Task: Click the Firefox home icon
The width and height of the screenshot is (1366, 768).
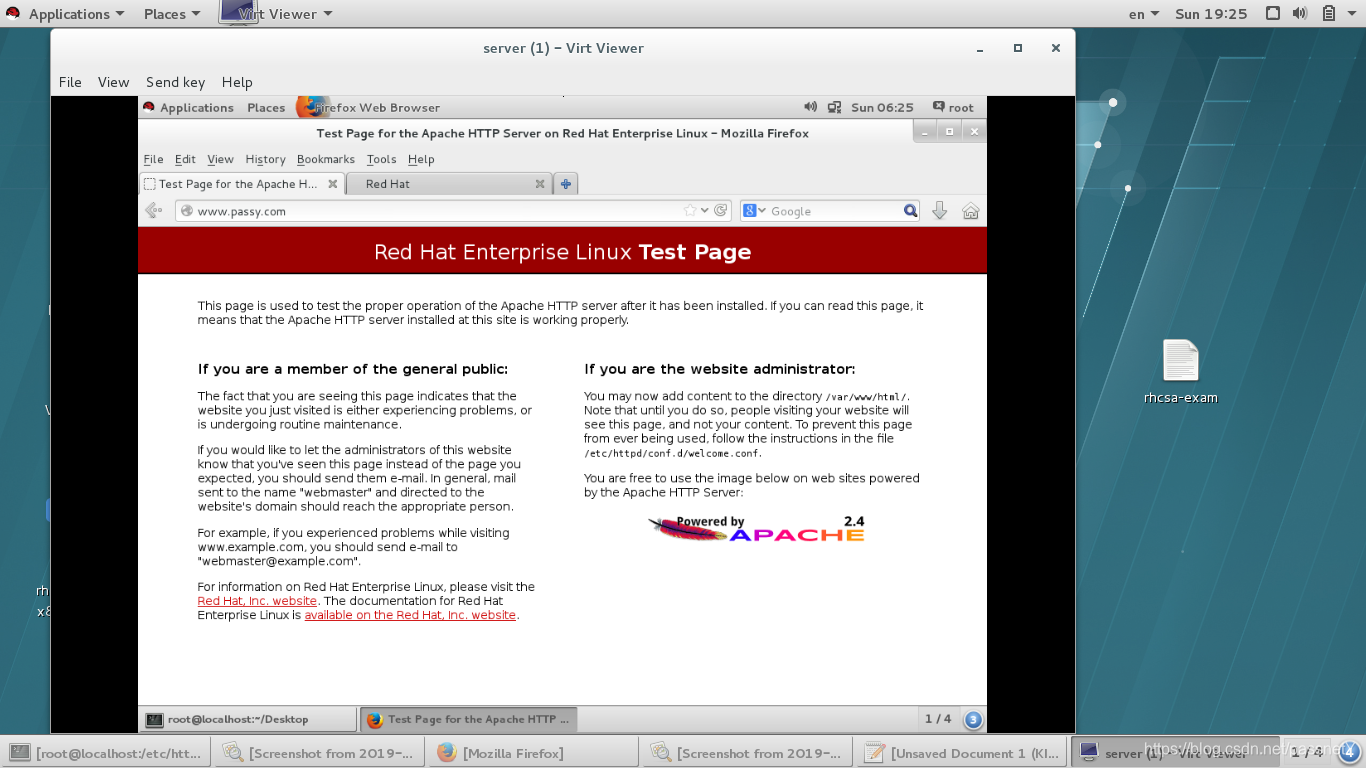Action: pyautogui.click(x=970, y=211)
